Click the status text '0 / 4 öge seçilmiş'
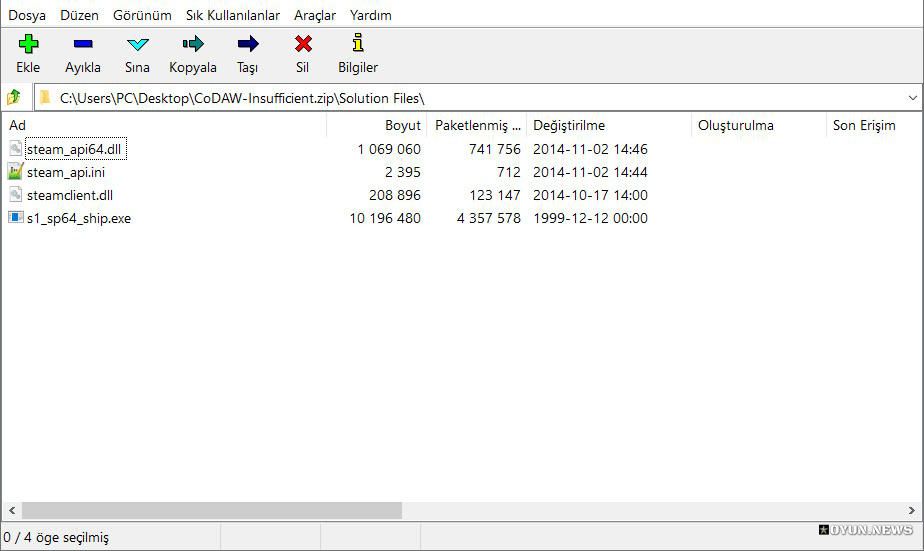924x551 pixels. [56, 537]
